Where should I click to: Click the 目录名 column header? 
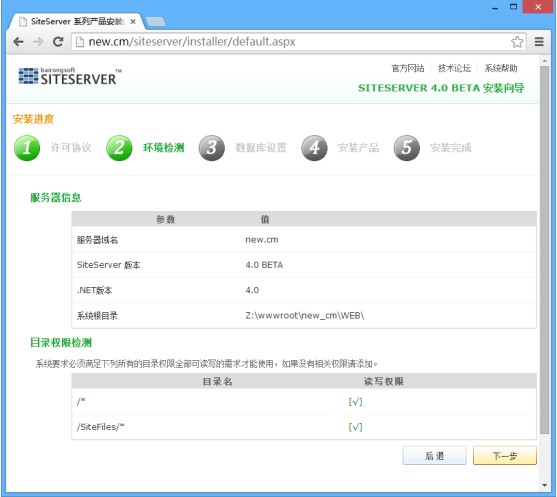217,382
